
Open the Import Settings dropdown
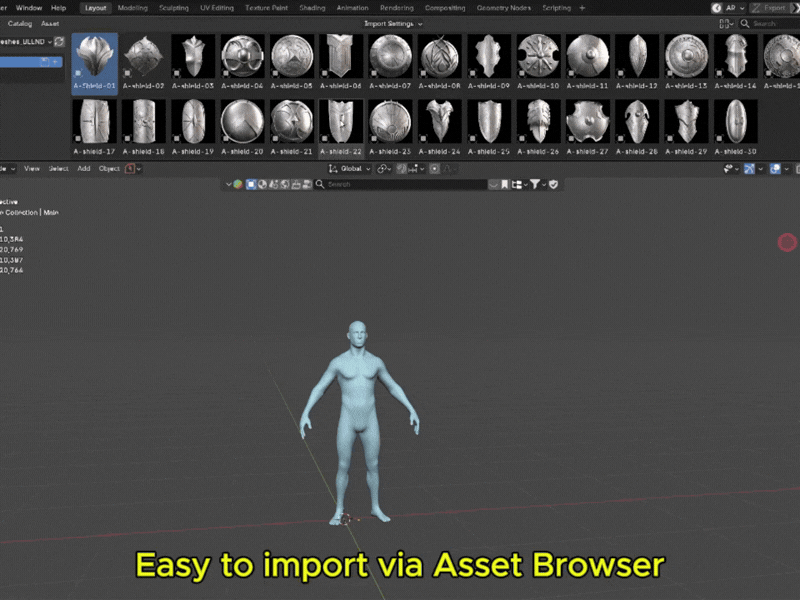pos(393,24)
